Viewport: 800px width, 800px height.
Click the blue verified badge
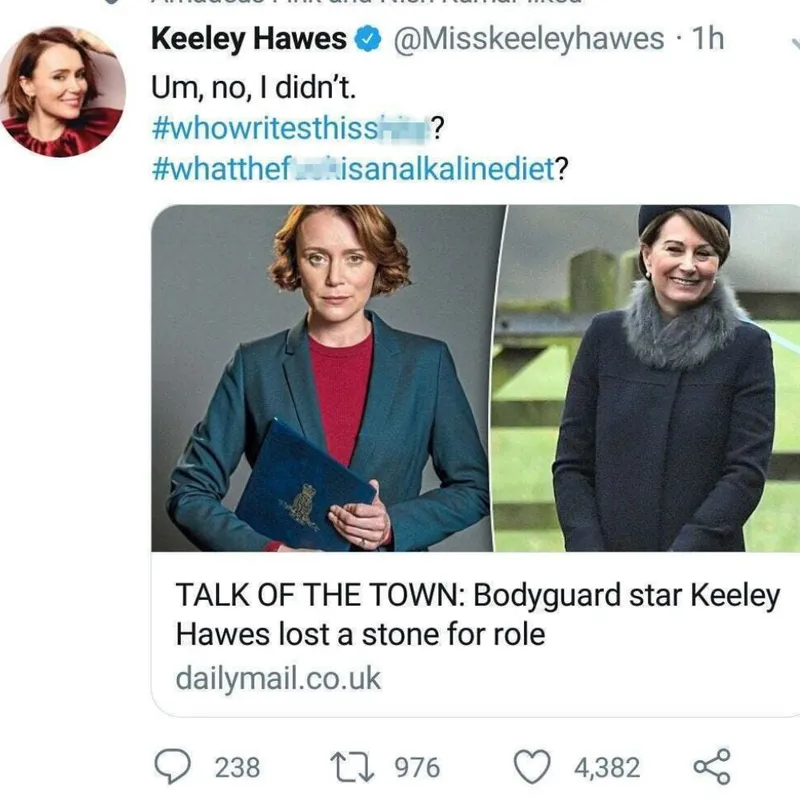pyautogui.click(x=369, y=40)
